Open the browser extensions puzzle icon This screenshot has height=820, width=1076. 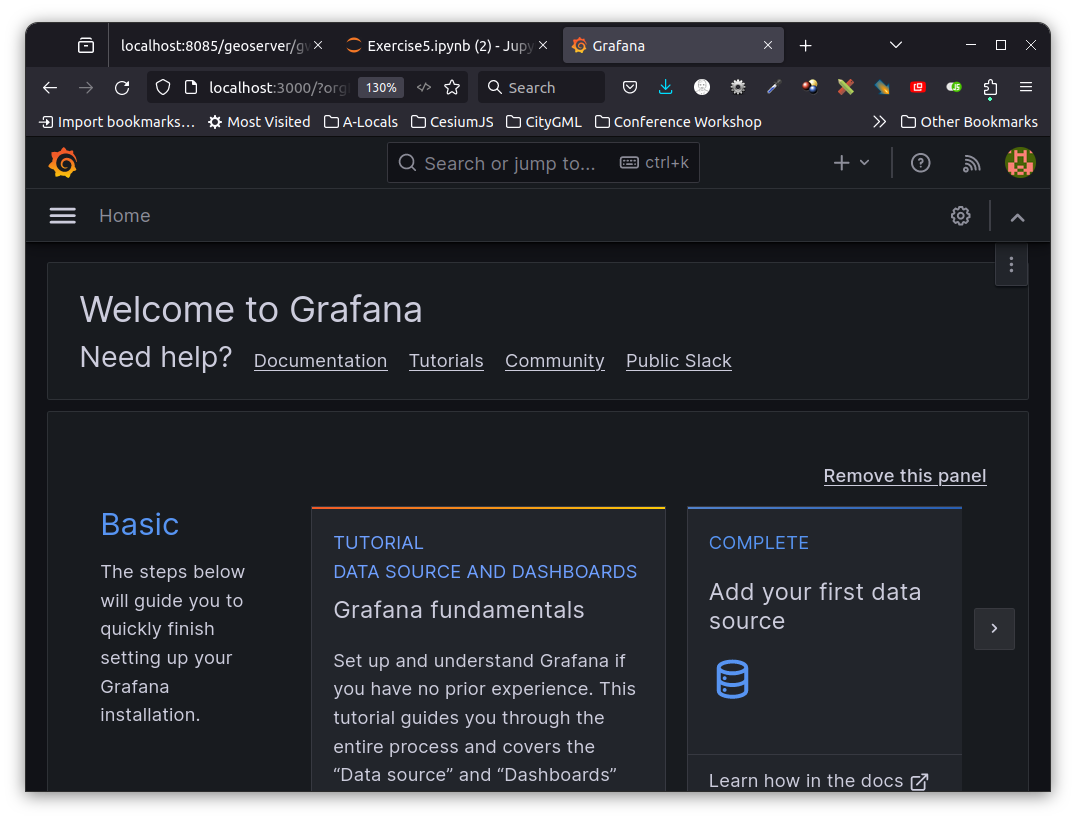click(x=990, y=87)
